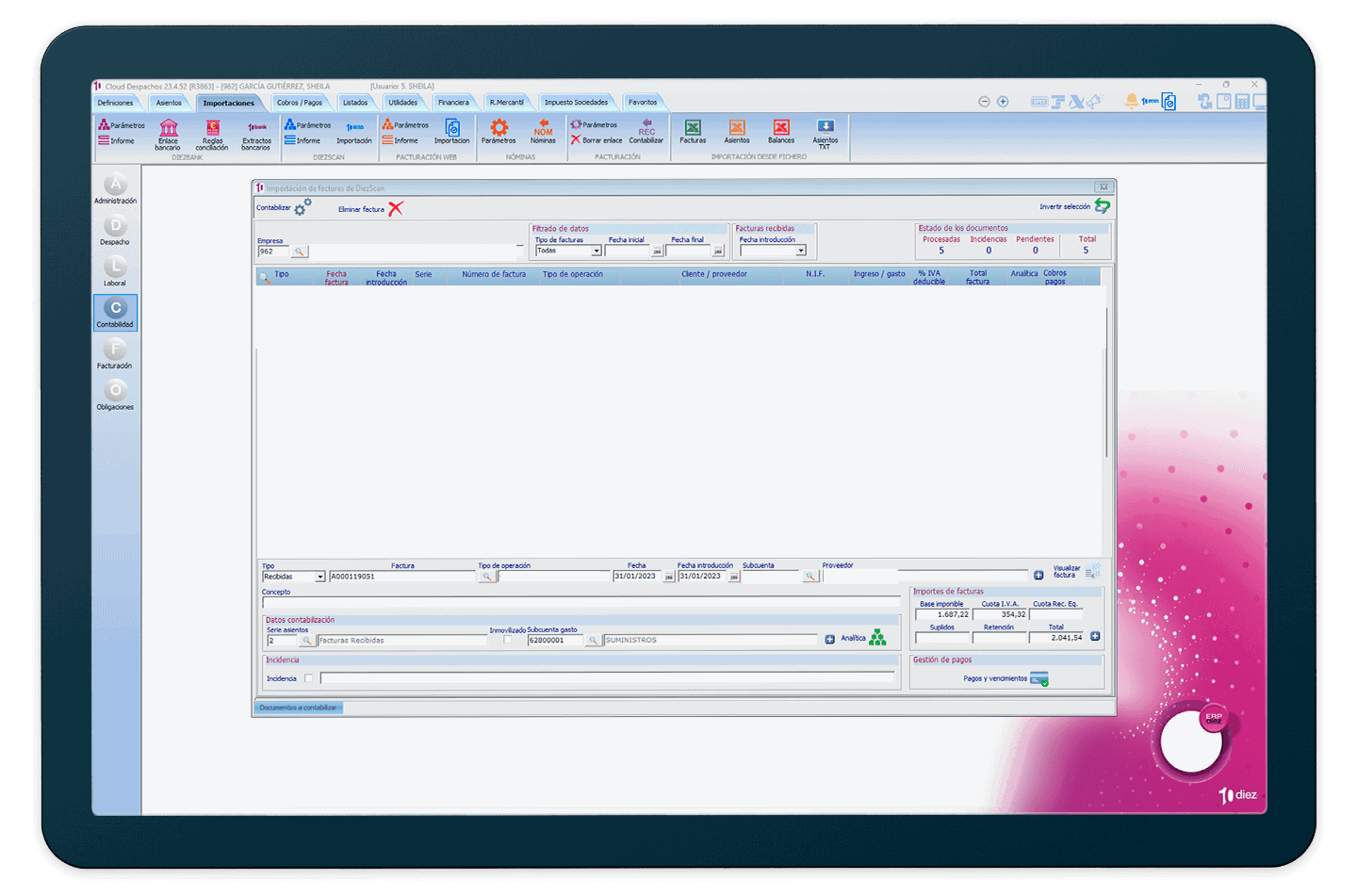The image size is (1357, 896).
Task: Click the Contabilizar gears icon
Action: [302, 207]
